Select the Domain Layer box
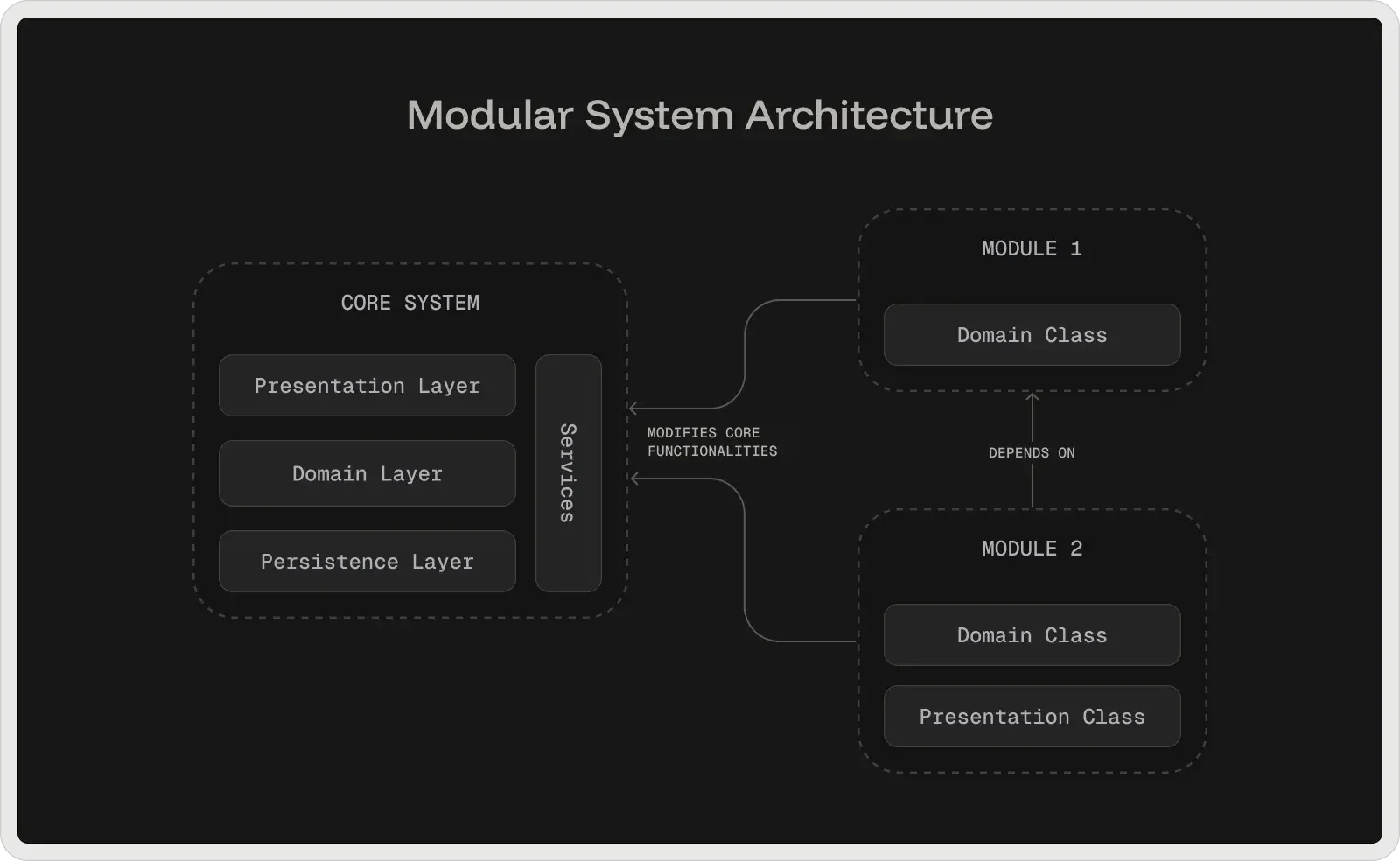This screenshot has width=1400, height=861. point(367,473)
